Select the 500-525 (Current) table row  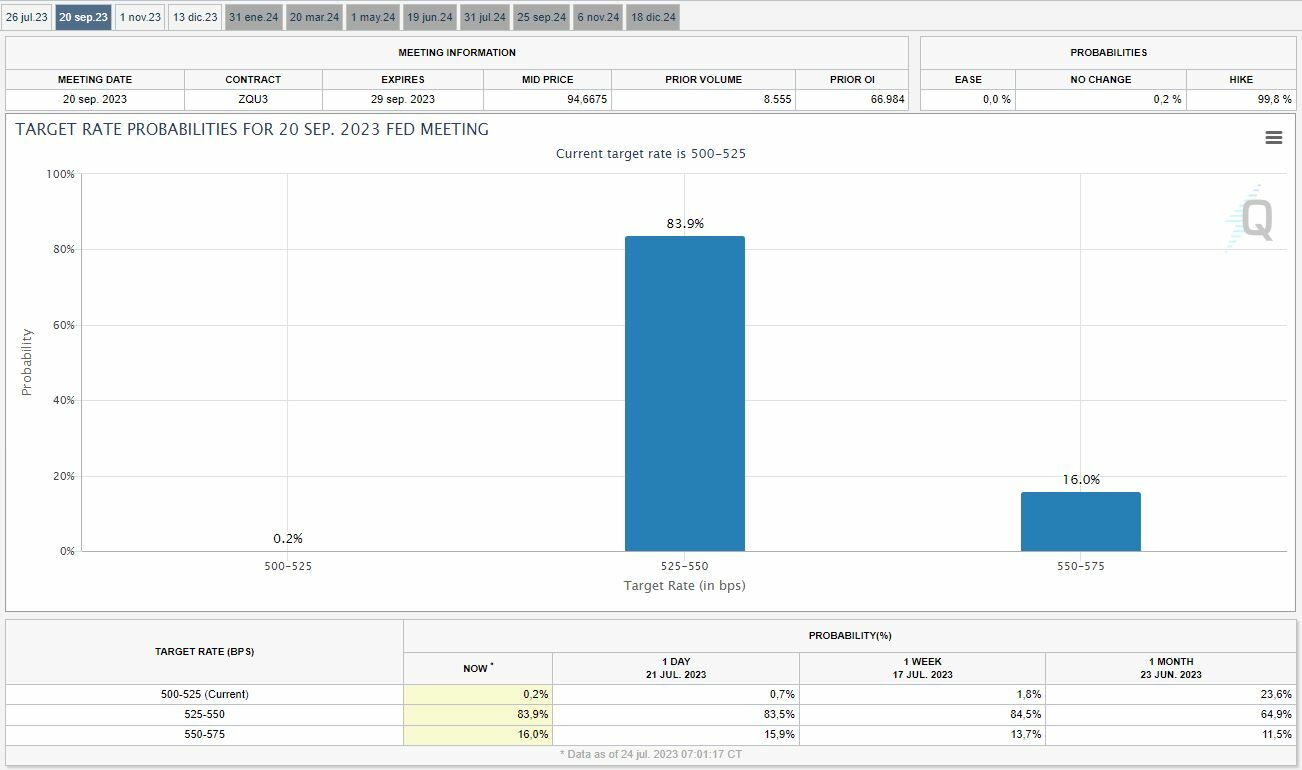click(x=650, y=694)
